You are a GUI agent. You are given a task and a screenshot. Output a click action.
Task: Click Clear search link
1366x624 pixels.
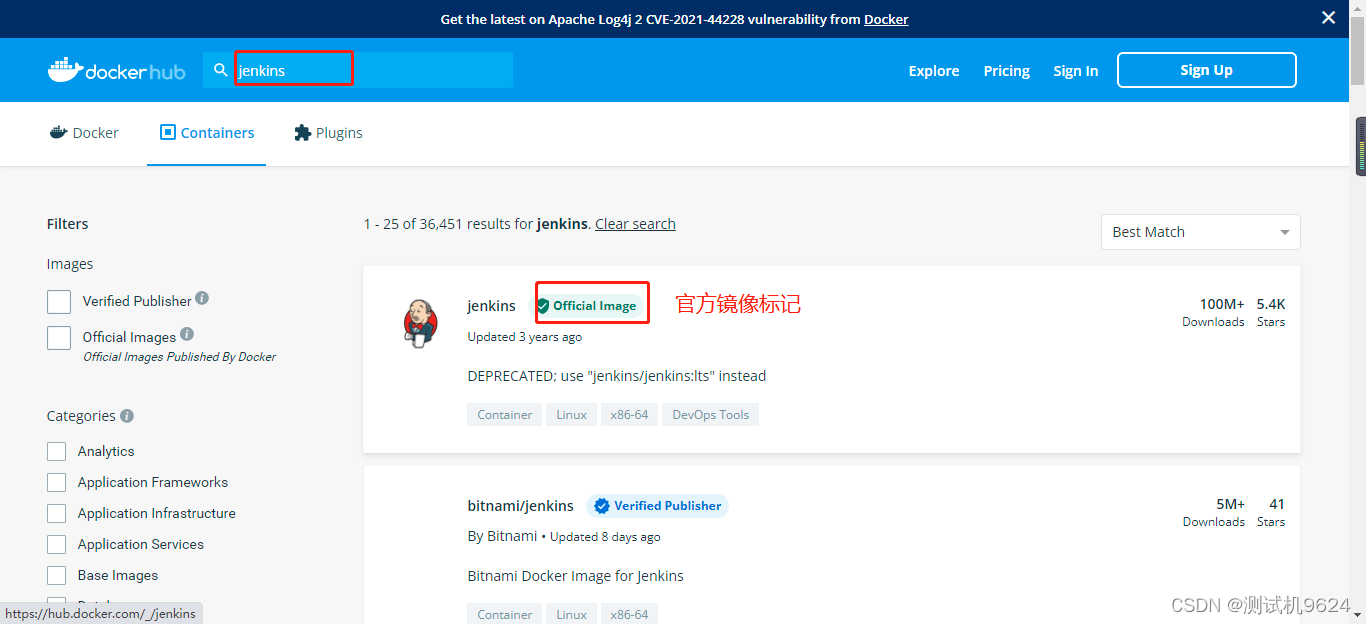click(635, 224)
